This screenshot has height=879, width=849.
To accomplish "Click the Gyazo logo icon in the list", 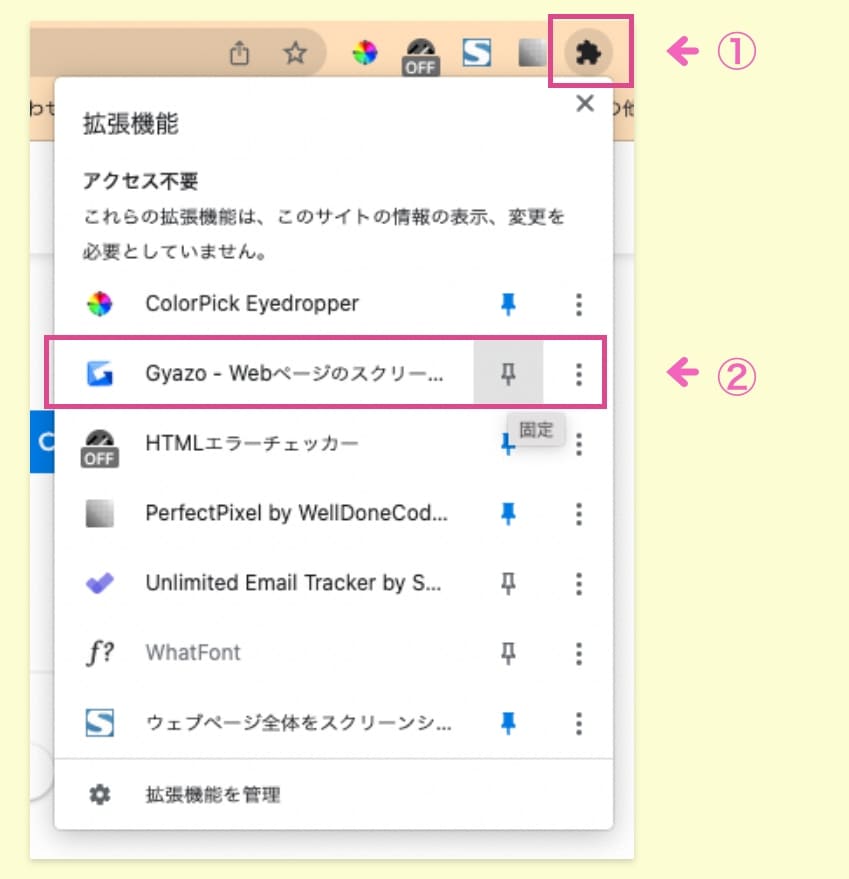I will tap(100, 374).
